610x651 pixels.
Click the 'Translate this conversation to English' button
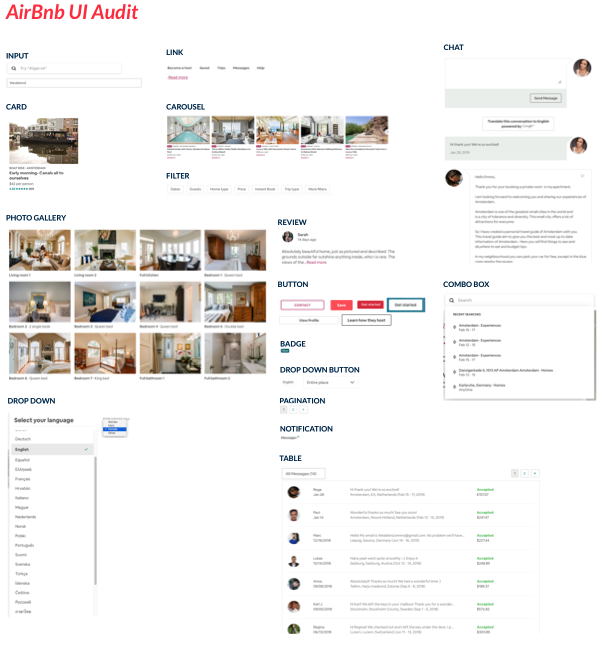coord(518,124)
